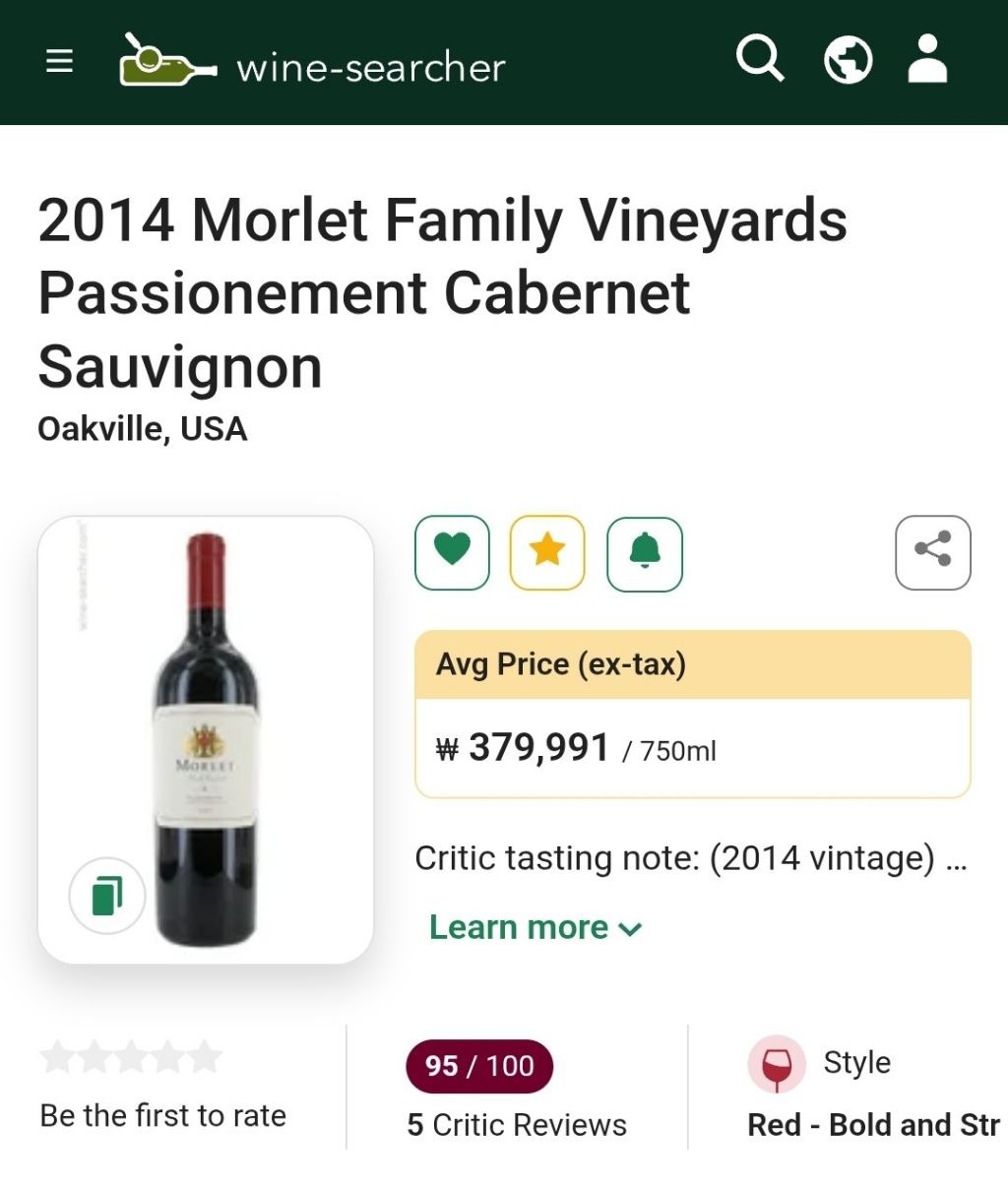Viewport: 1008px width, 1186px height.
Task: Select the Red - Bold and Structured style
Action: point(873,1125)
